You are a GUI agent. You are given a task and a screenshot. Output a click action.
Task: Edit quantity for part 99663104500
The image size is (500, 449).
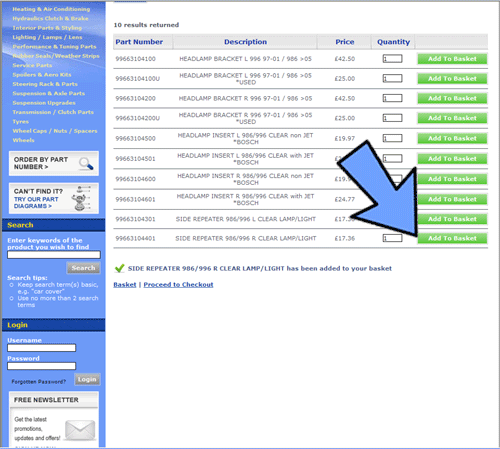[392, 138]
